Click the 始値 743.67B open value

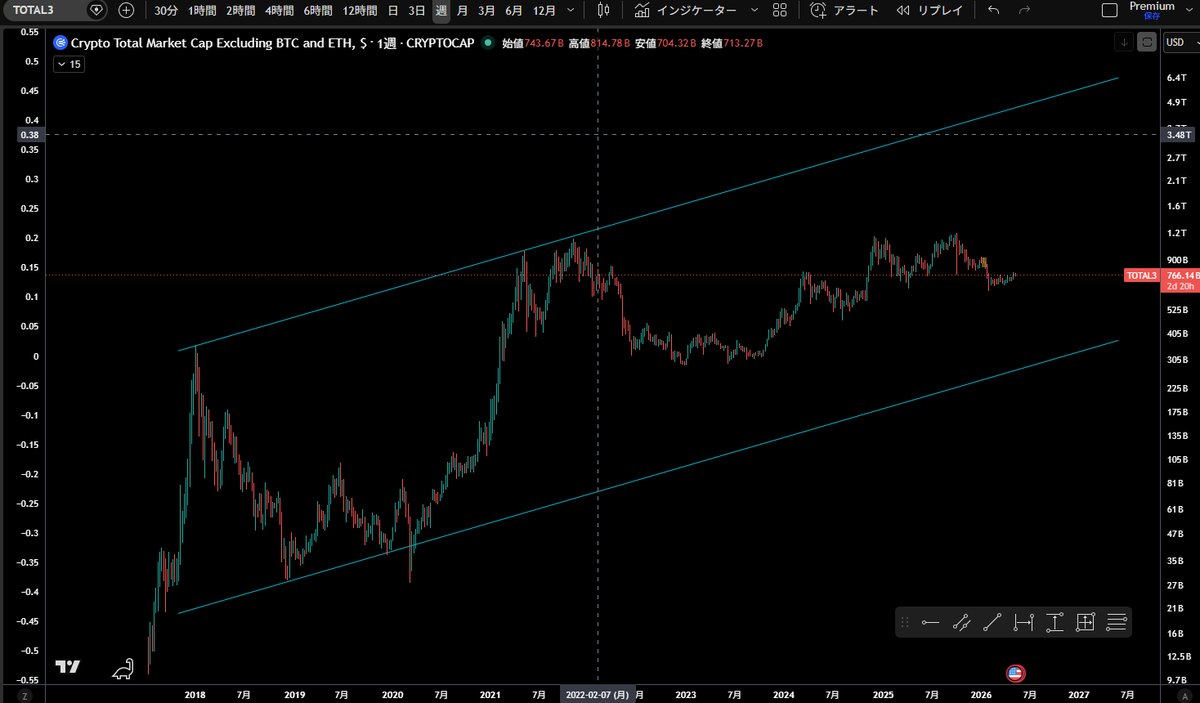[531, 43]
